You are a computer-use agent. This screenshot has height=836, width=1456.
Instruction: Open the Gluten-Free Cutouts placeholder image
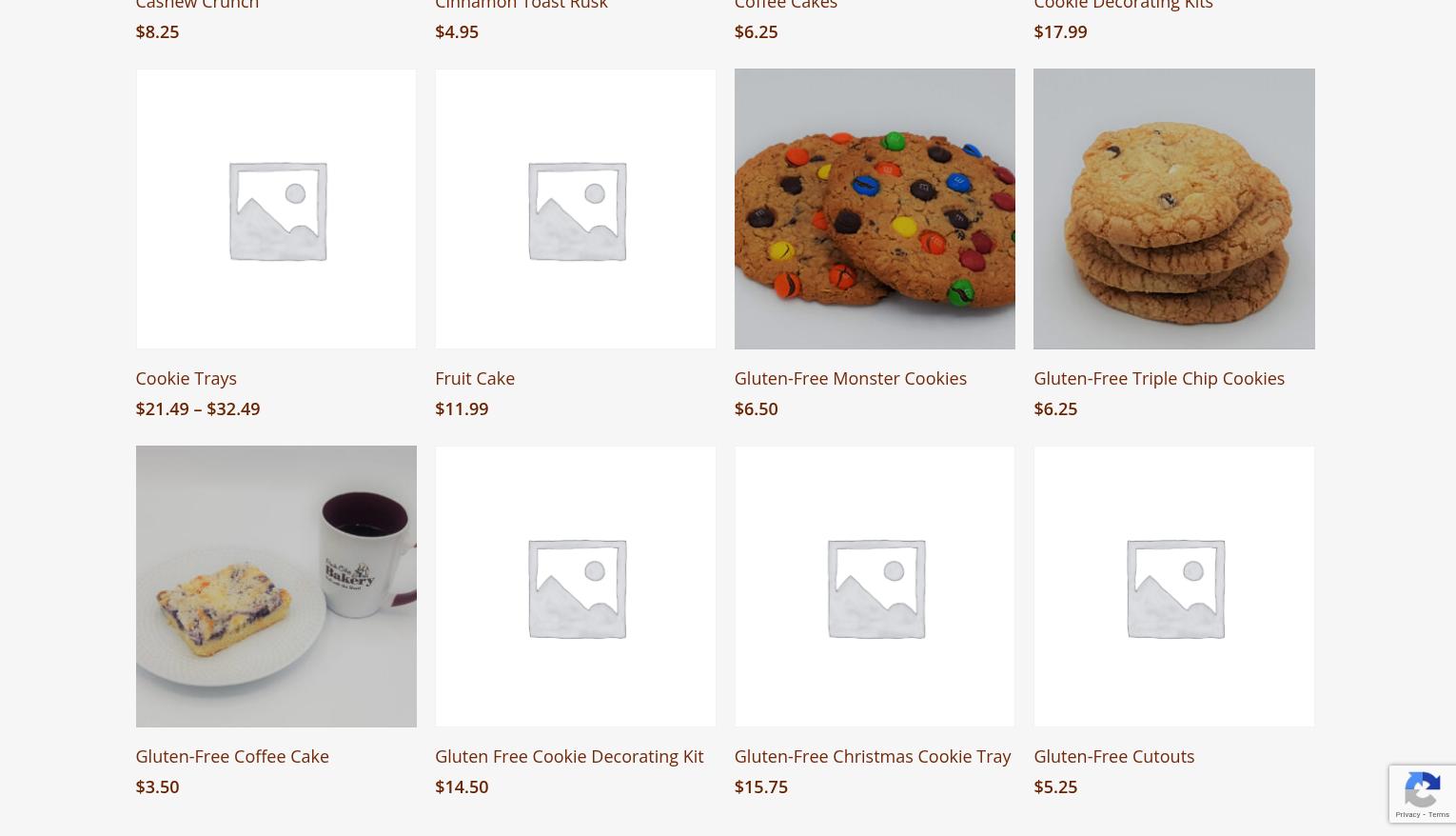click(x=1174, y=587)
